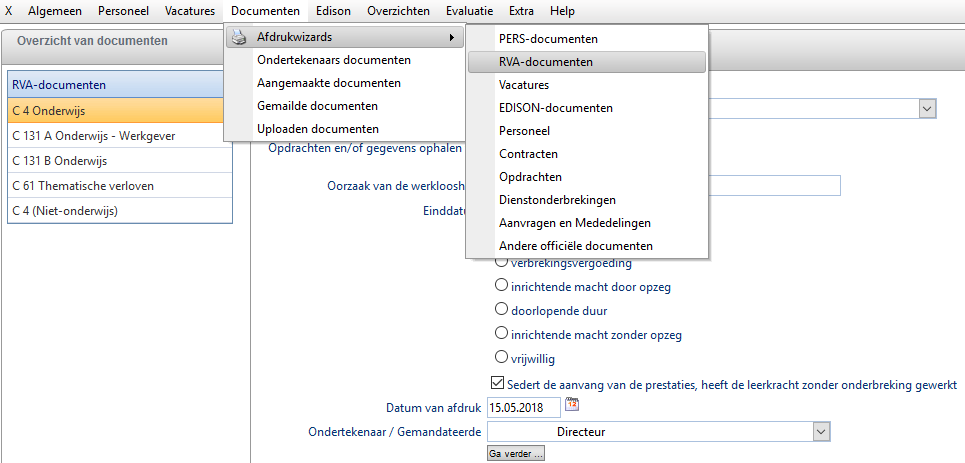Choose Ondertekenaars documenten menu entry
965x463 pixels.
334,60
